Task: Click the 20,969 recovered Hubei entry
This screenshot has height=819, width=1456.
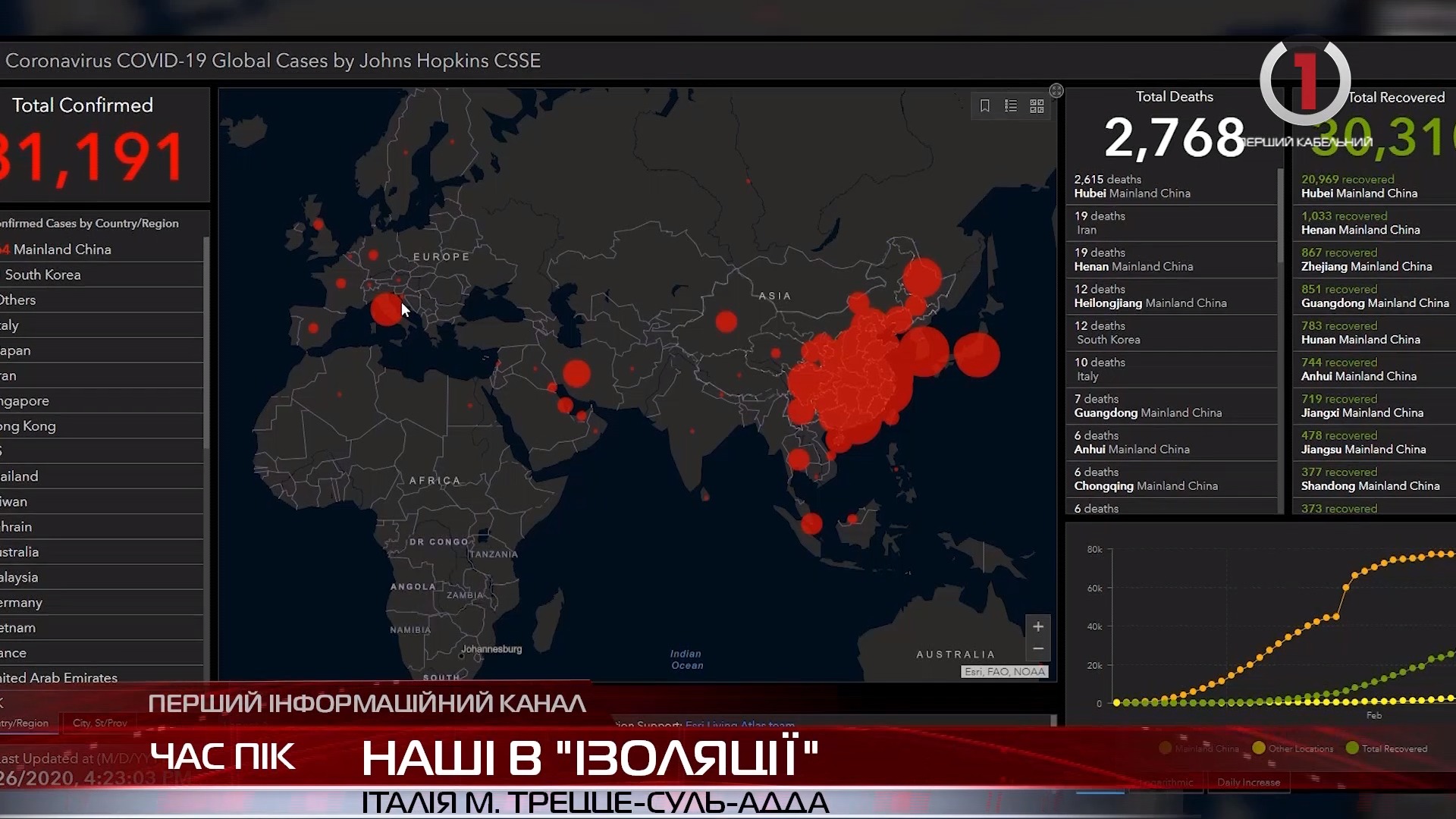Action: (x=1376, y=187)
